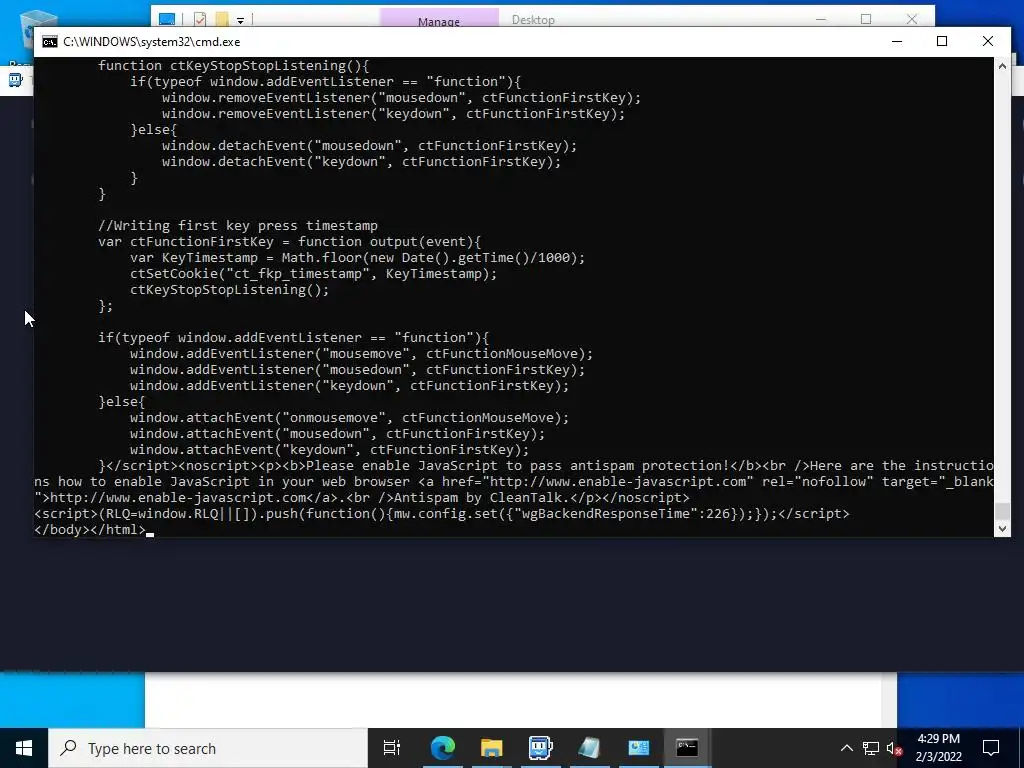
Task: Click the muted volume tray icon
Action: tap(894, 748)
